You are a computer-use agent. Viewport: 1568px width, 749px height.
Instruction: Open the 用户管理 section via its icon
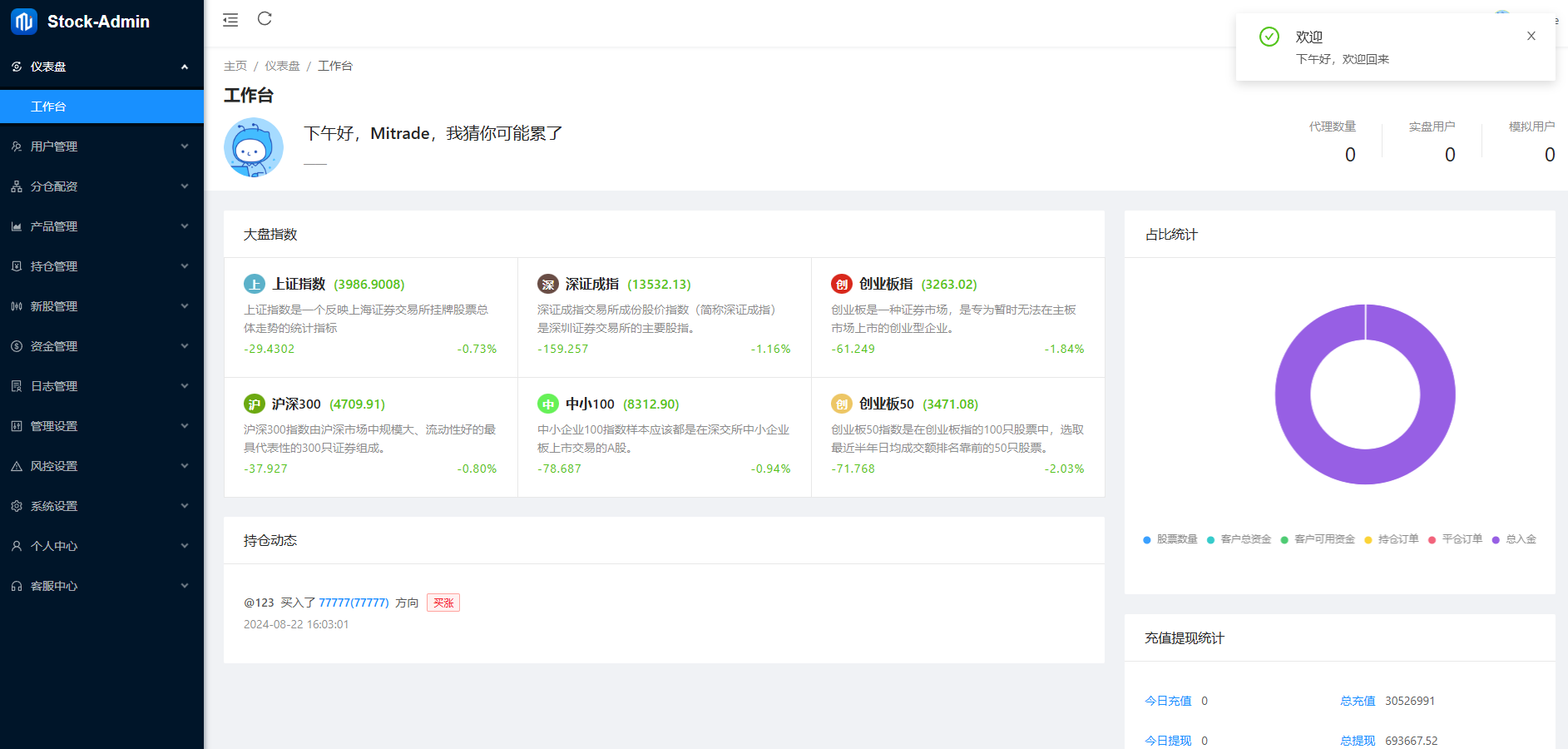(x=16, y=146)
